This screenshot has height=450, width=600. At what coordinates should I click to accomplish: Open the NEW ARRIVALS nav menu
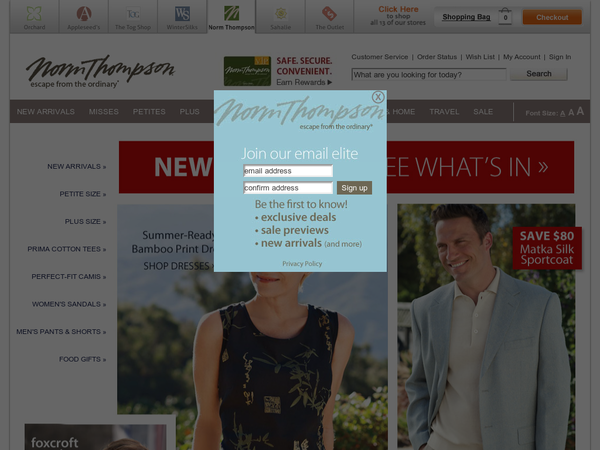tap(46, 112)
